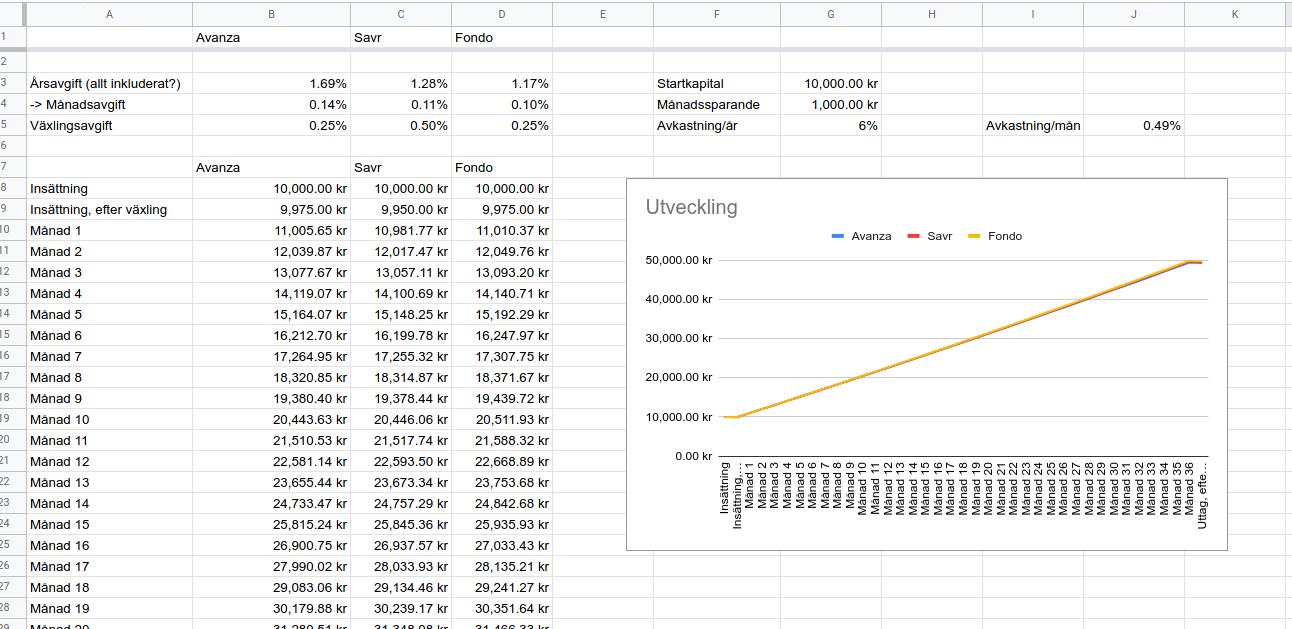Select the Månadssparande value 1,000.00 kr cell
Screen dimensions: 1292x629
pos(831,105)
